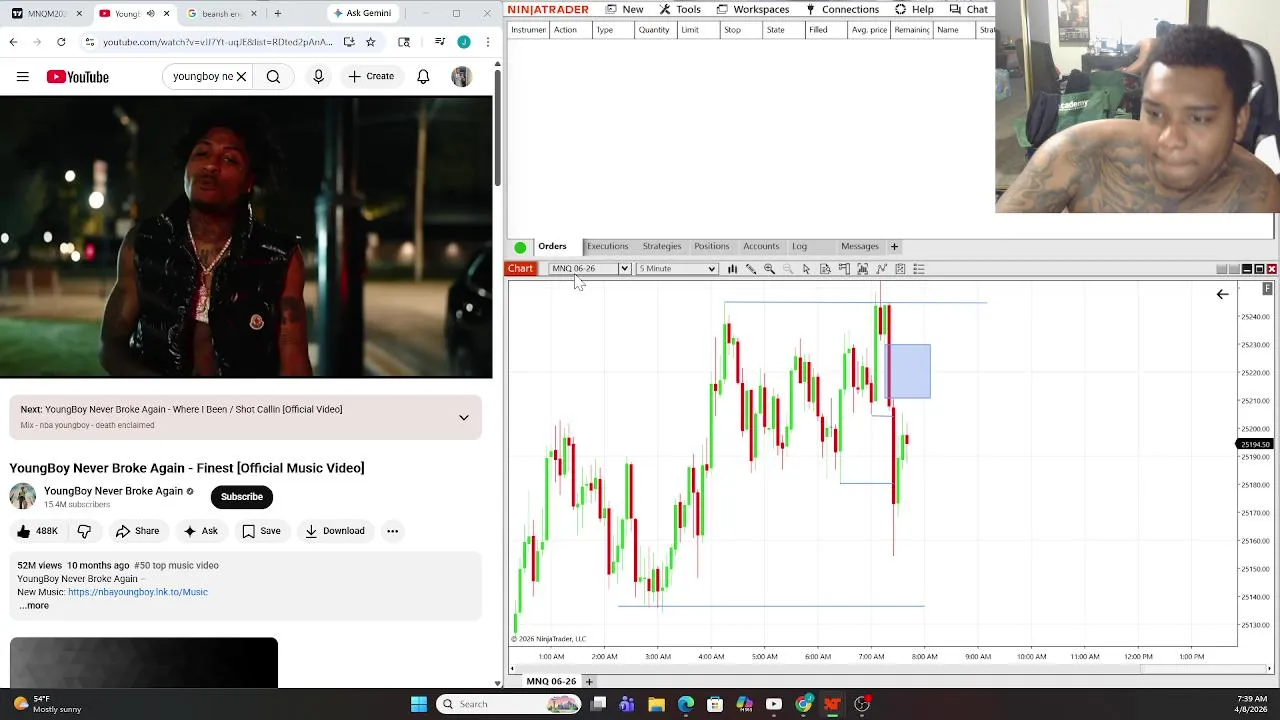Switch to the Messages tab
This screenshot has width=1280, height=720.
point(859,246)
